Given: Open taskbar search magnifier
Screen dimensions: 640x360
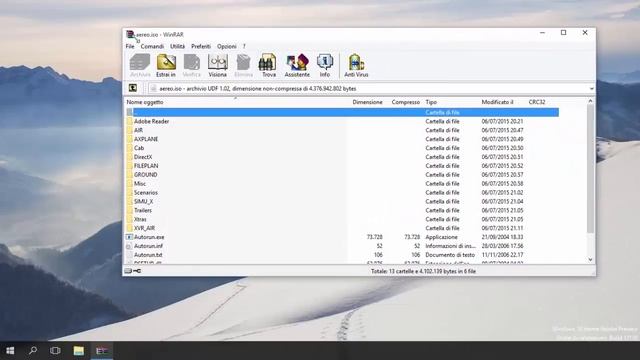Looking at the screenshot, I should 33,351.
